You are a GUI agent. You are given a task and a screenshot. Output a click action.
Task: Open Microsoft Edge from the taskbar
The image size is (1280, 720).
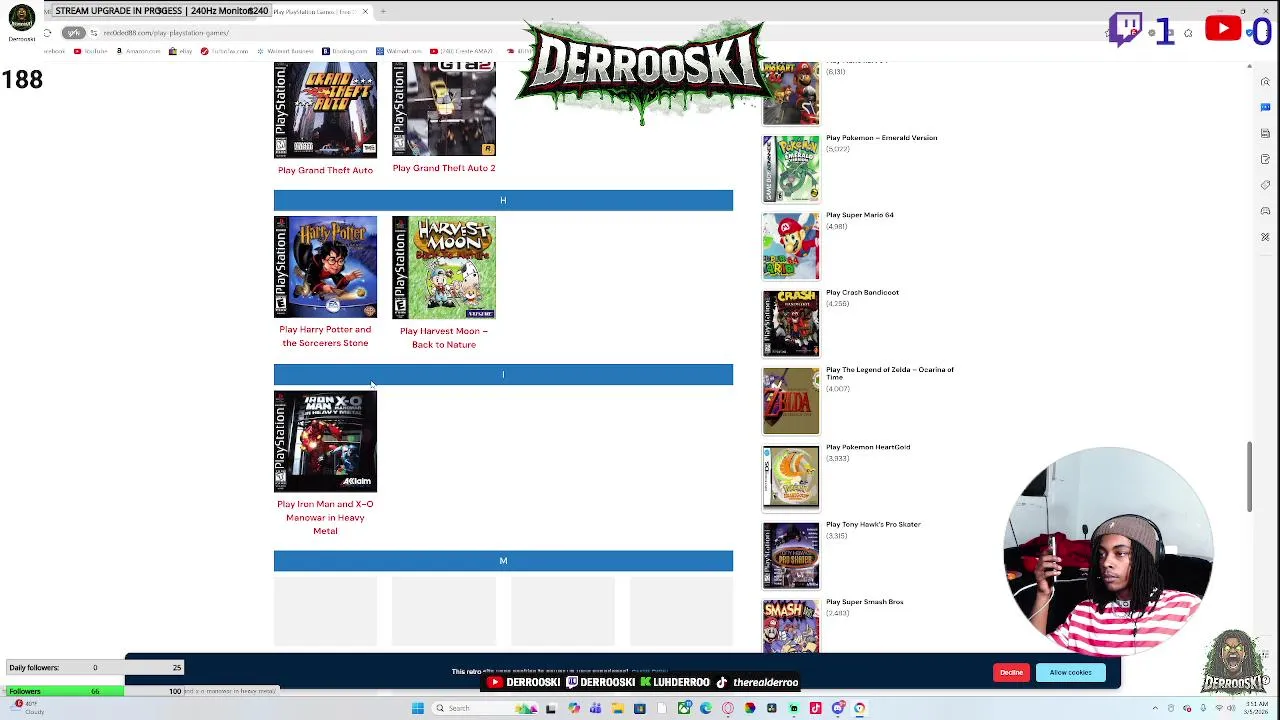click(706, 708)
